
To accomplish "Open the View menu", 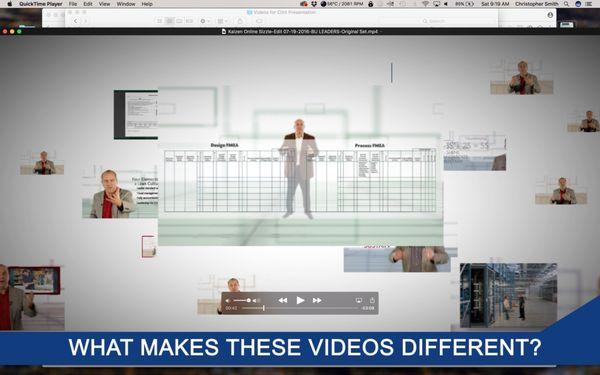I will click(x=104, y=4).
